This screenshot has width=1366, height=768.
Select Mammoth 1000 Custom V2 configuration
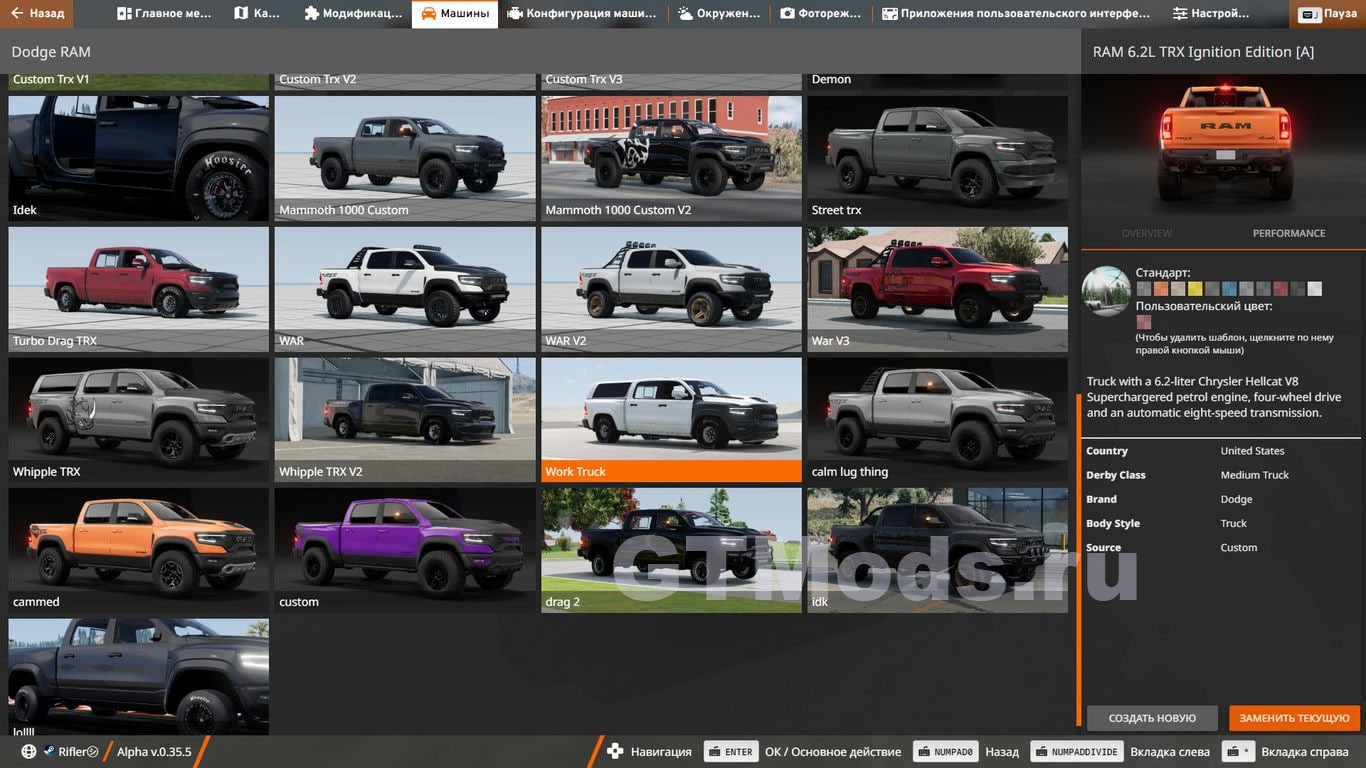[672, 158]
